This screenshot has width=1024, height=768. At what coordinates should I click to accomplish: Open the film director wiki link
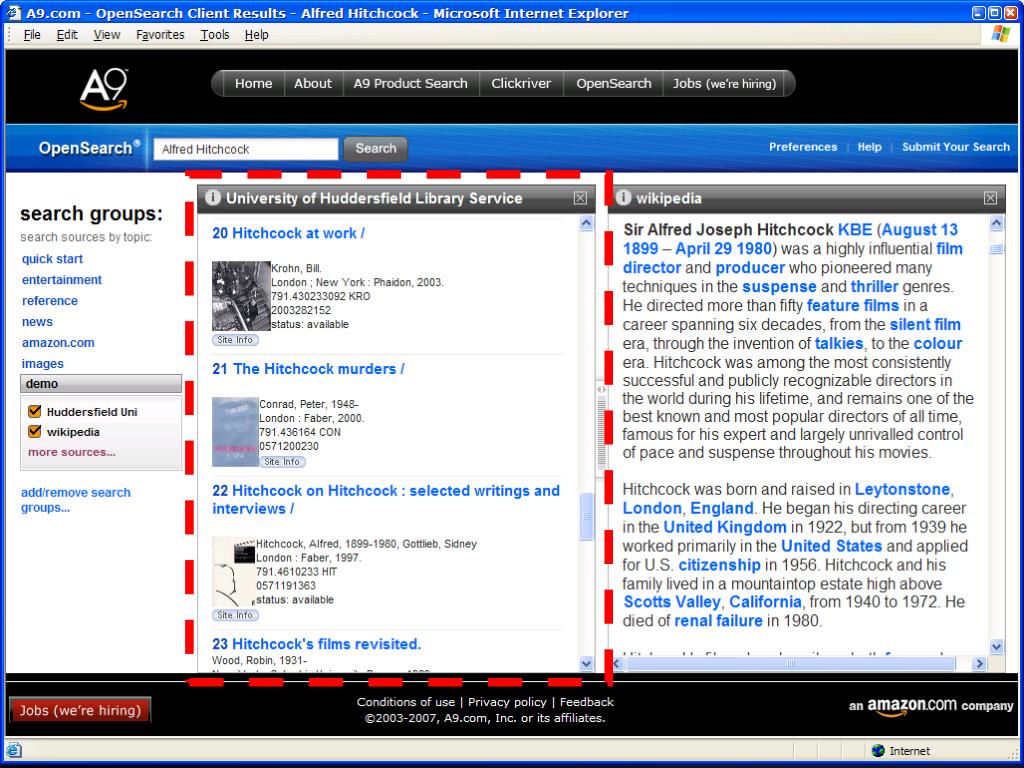tap(793, 258)
